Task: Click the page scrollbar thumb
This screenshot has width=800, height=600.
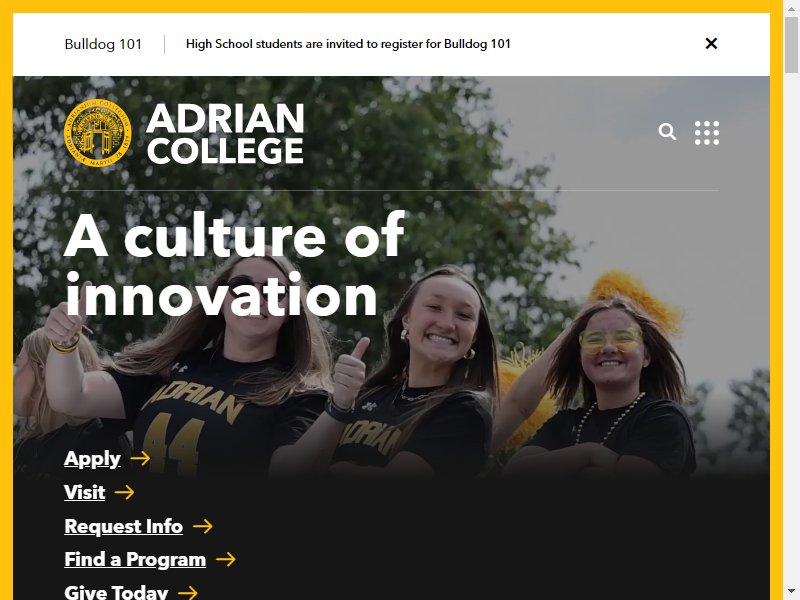Action: (x=791, y=45)
